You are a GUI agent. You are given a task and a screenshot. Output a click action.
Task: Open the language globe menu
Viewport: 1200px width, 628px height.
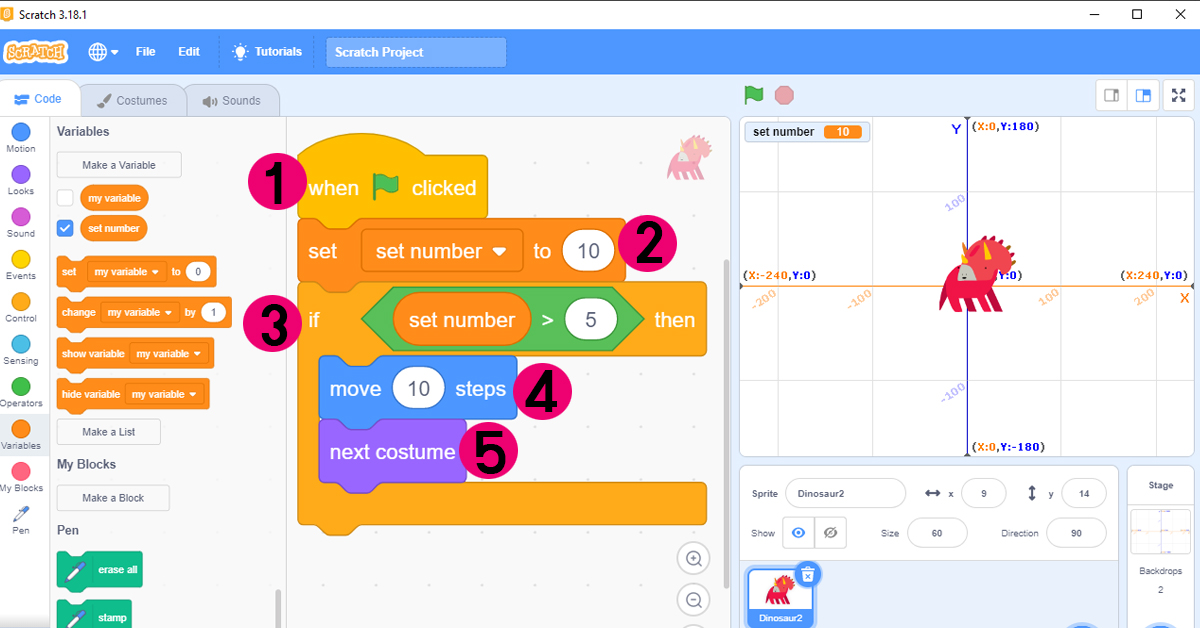coord(102,52)
